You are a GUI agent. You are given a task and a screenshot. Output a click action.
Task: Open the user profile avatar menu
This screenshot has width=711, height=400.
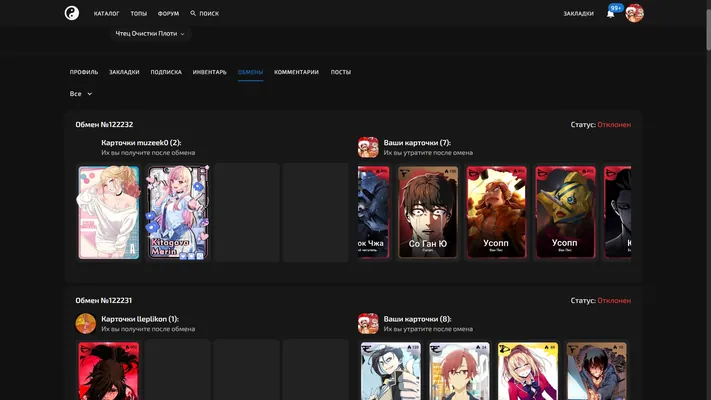(x=634, y=13)
